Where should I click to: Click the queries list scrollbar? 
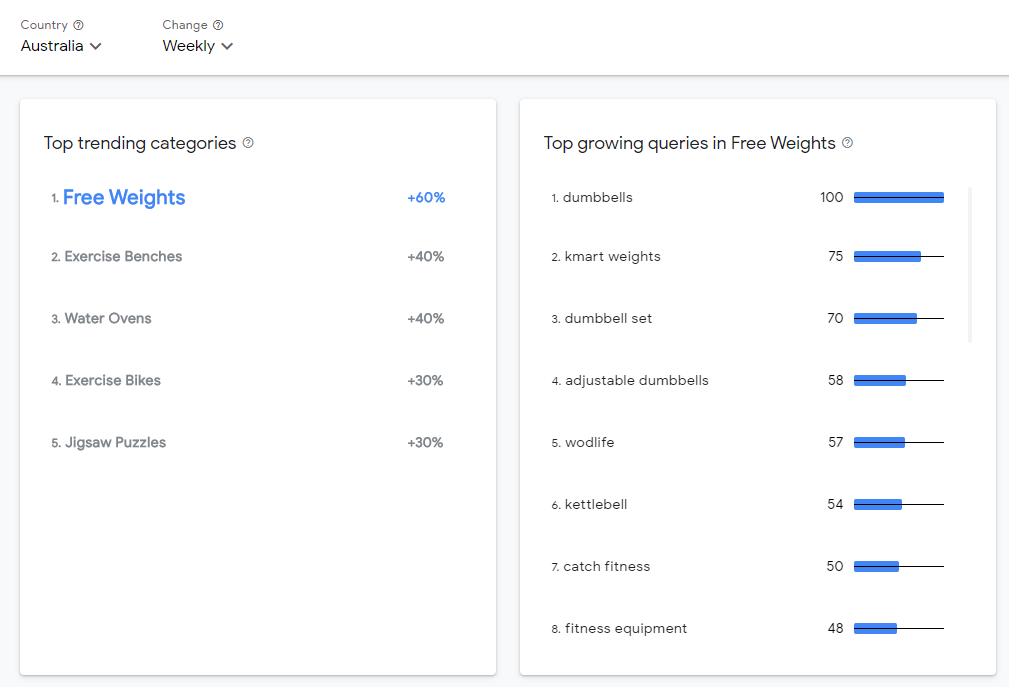click(x=970, y=265)
